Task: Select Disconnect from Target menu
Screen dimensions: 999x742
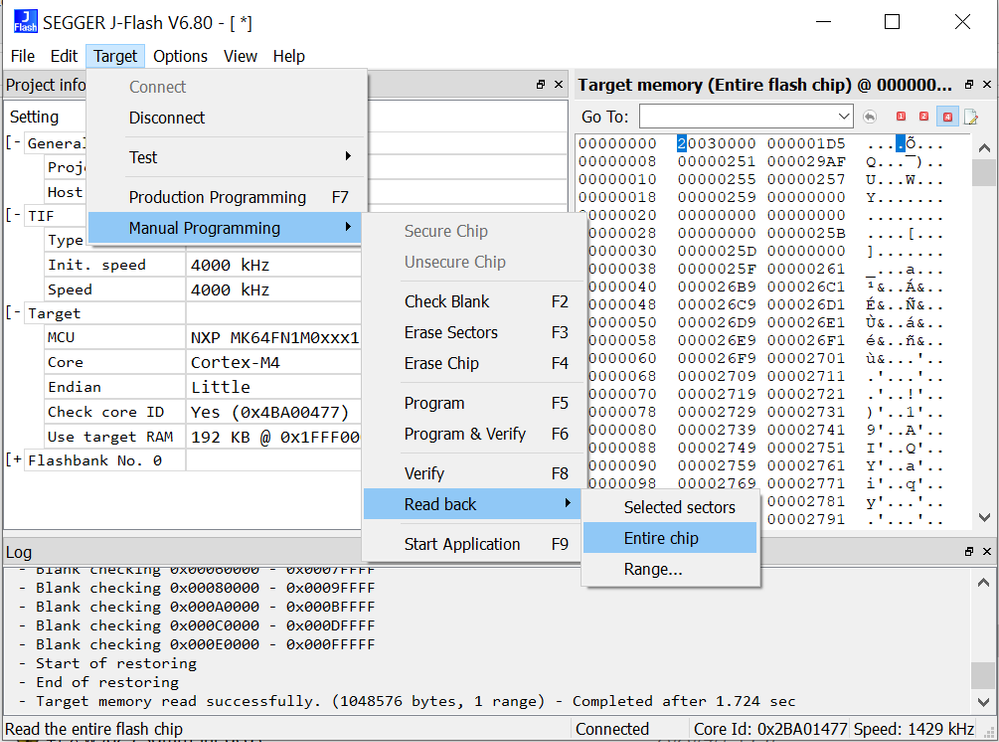Action: tap(227, 118)
